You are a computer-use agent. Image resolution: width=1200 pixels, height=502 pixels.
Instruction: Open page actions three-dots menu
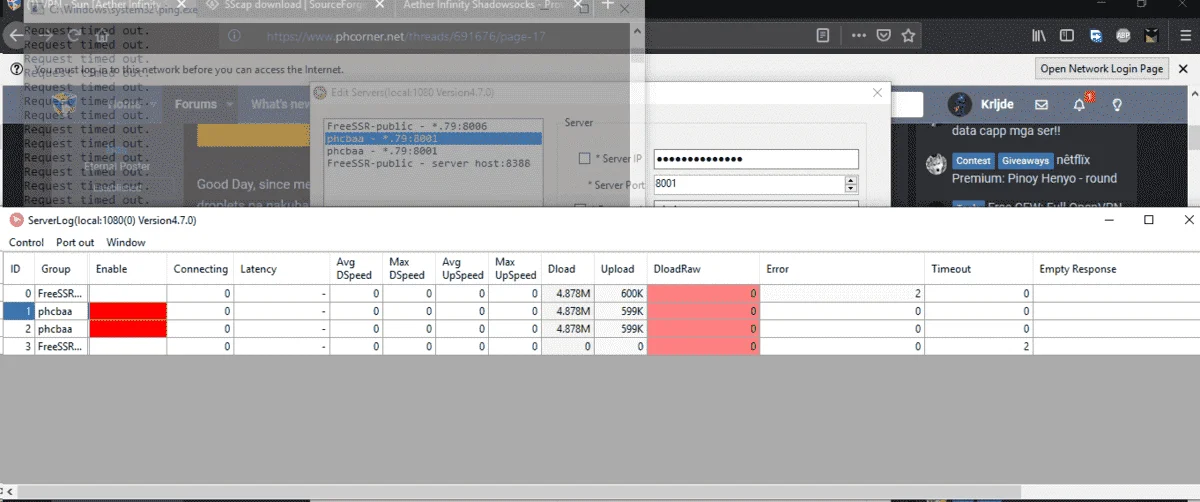coord(859,36)
